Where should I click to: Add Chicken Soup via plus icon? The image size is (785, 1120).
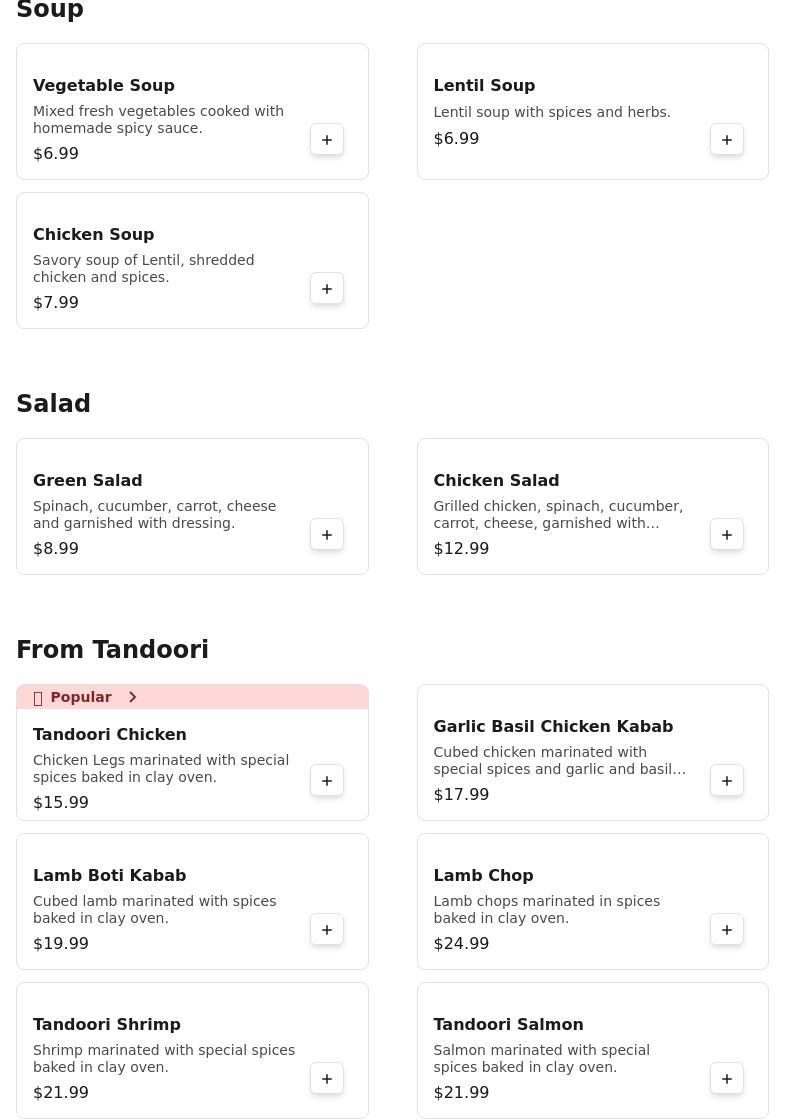pyautogui.click(x=326, y=289)
